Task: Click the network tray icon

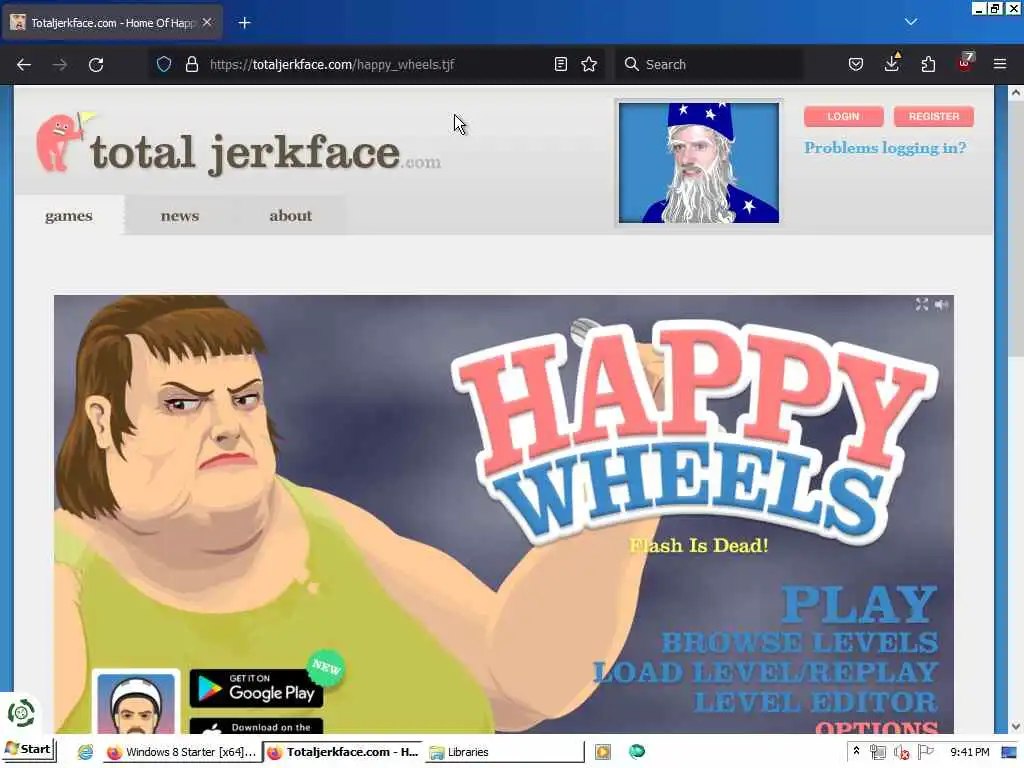Action: (x=878, y=752)
